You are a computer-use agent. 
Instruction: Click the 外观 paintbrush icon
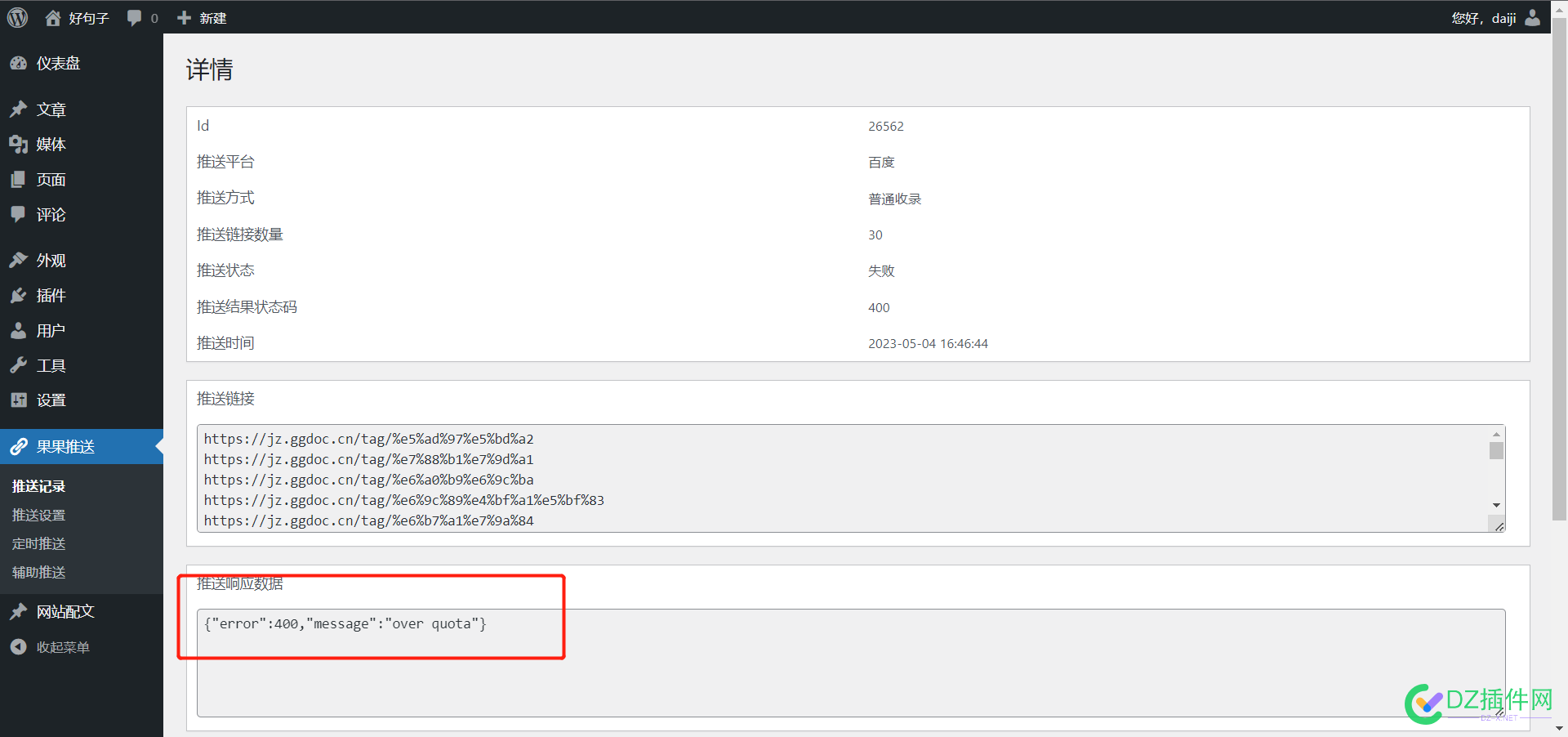(18, 261)
